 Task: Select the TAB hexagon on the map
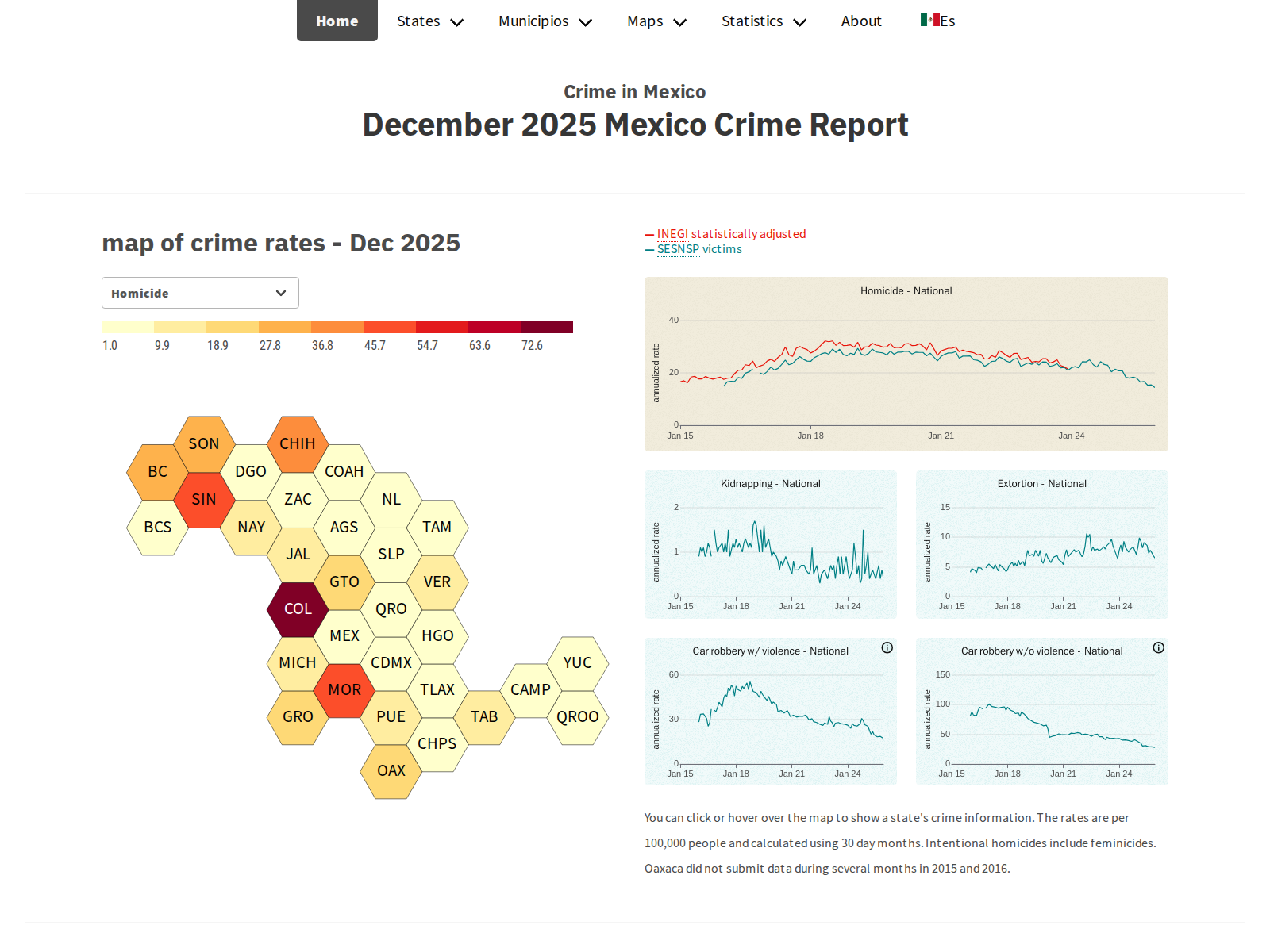pos(484,716)
